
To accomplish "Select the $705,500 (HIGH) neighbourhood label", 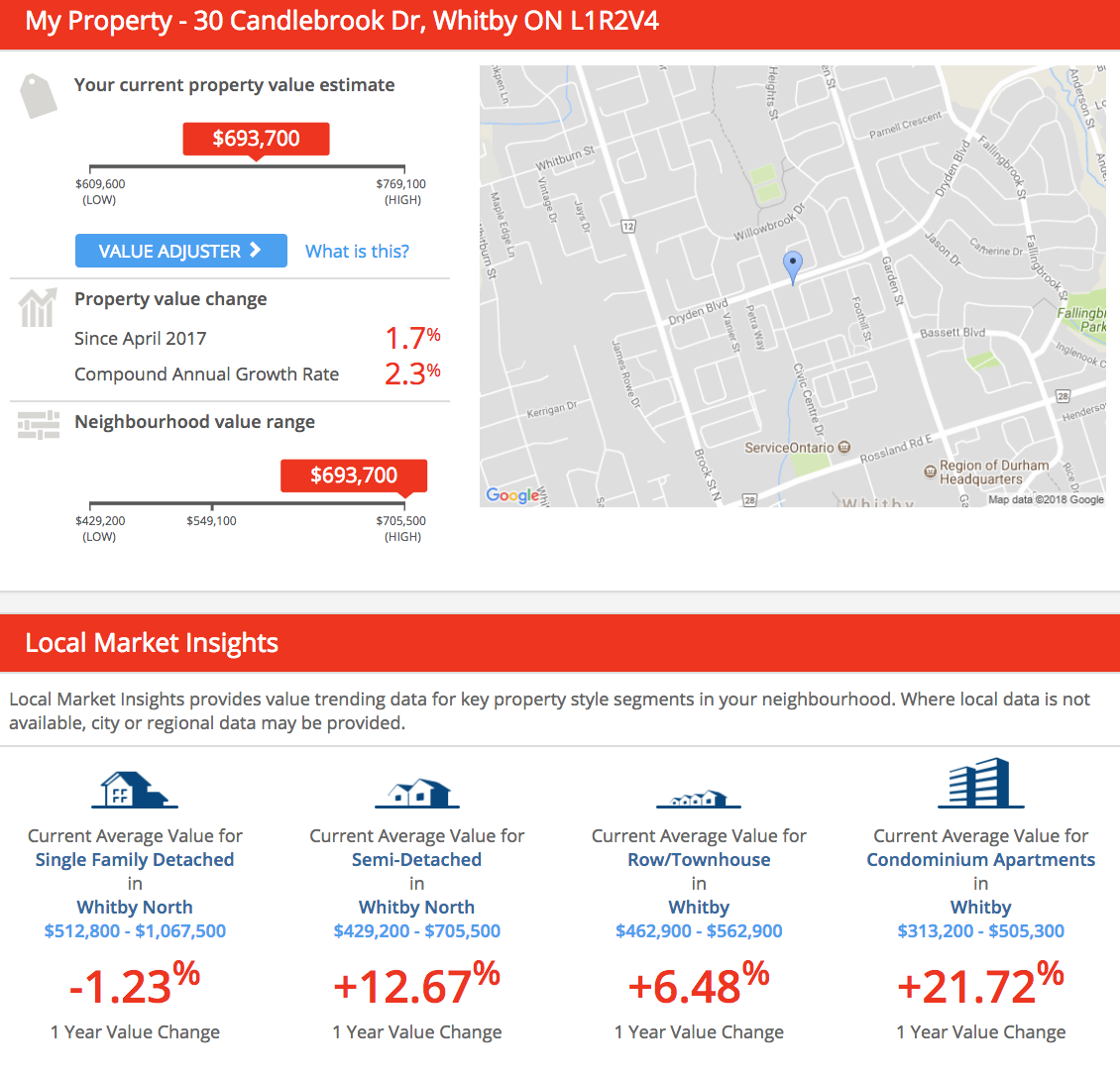I will [x=401, y=529].
